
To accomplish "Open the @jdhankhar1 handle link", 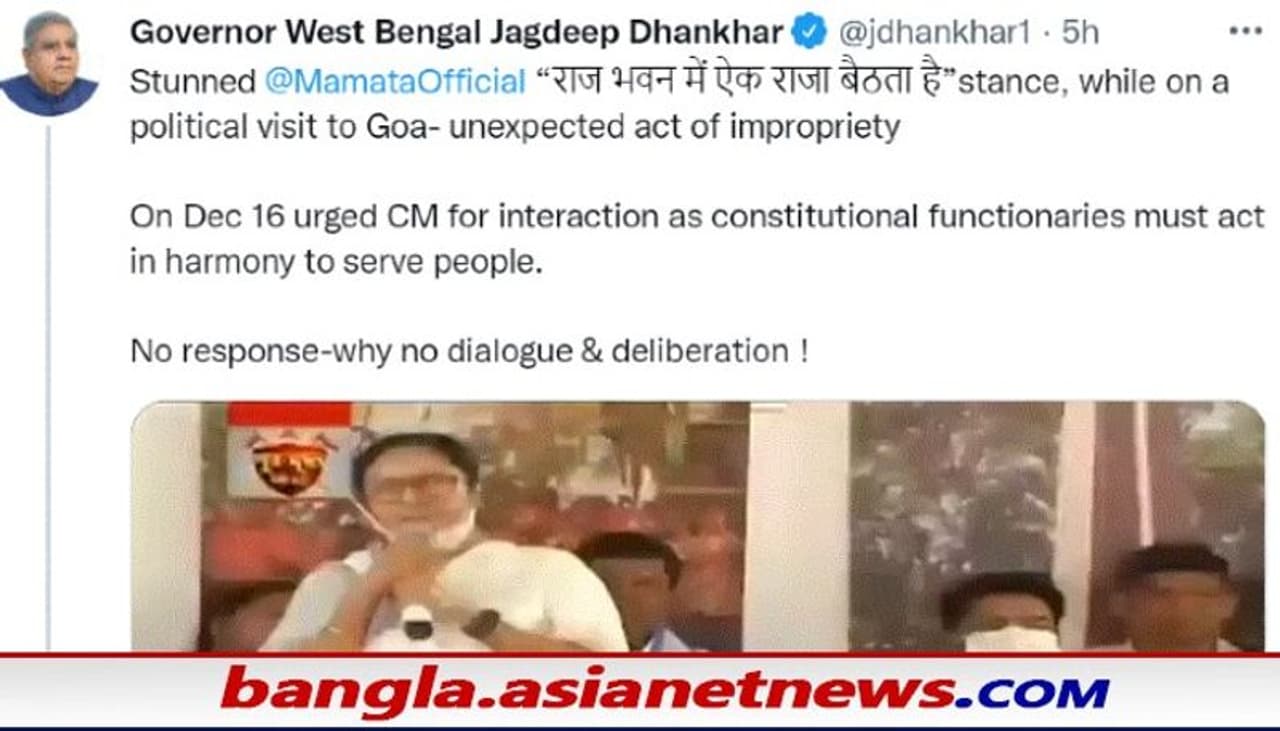I will click(x=934, y=32).
